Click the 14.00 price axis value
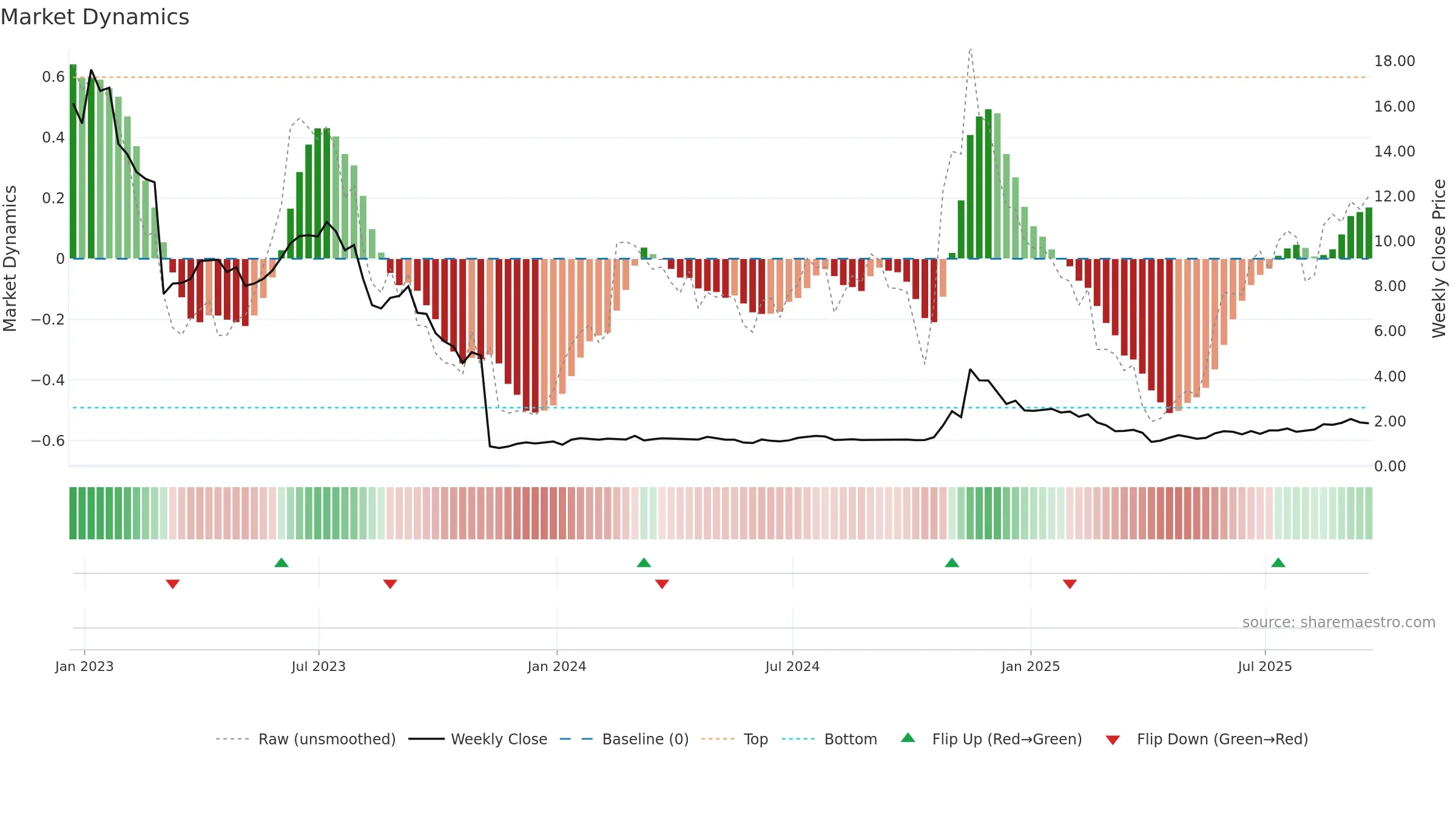Viewport: 1456px width, 819px height. [x=1394, y=152]
